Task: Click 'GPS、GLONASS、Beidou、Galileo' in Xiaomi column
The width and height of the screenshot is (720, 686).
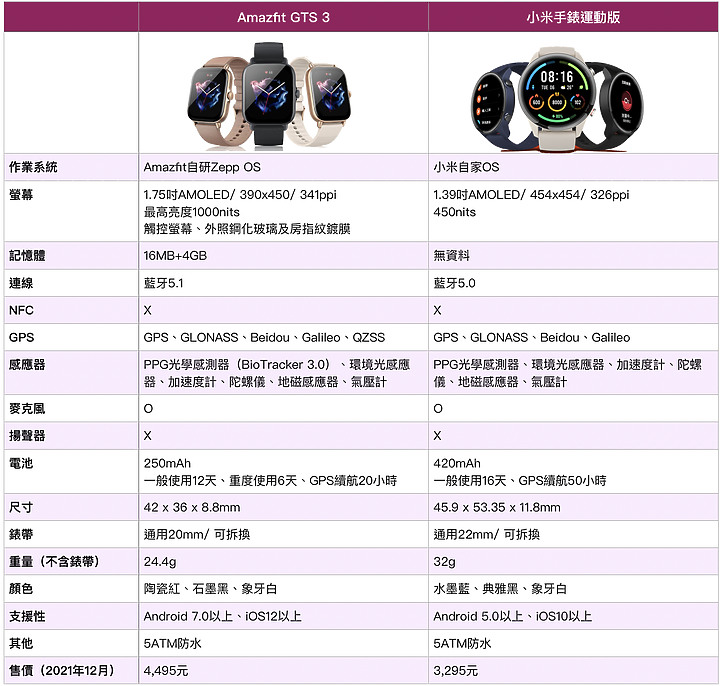Action: point(532,337)
